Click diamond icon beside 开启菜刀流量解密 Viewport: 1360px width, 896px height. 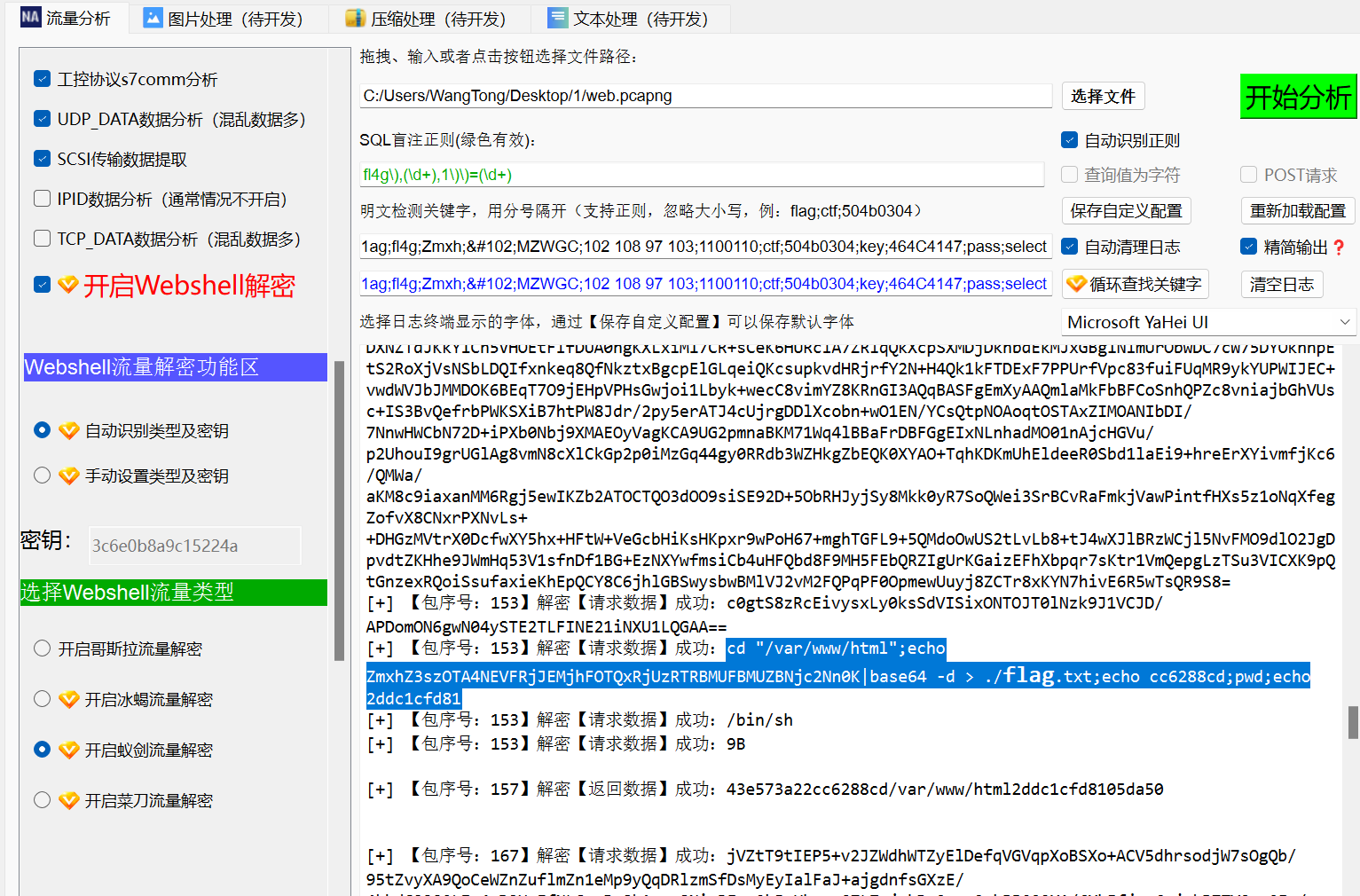click(x=69, y=800)
